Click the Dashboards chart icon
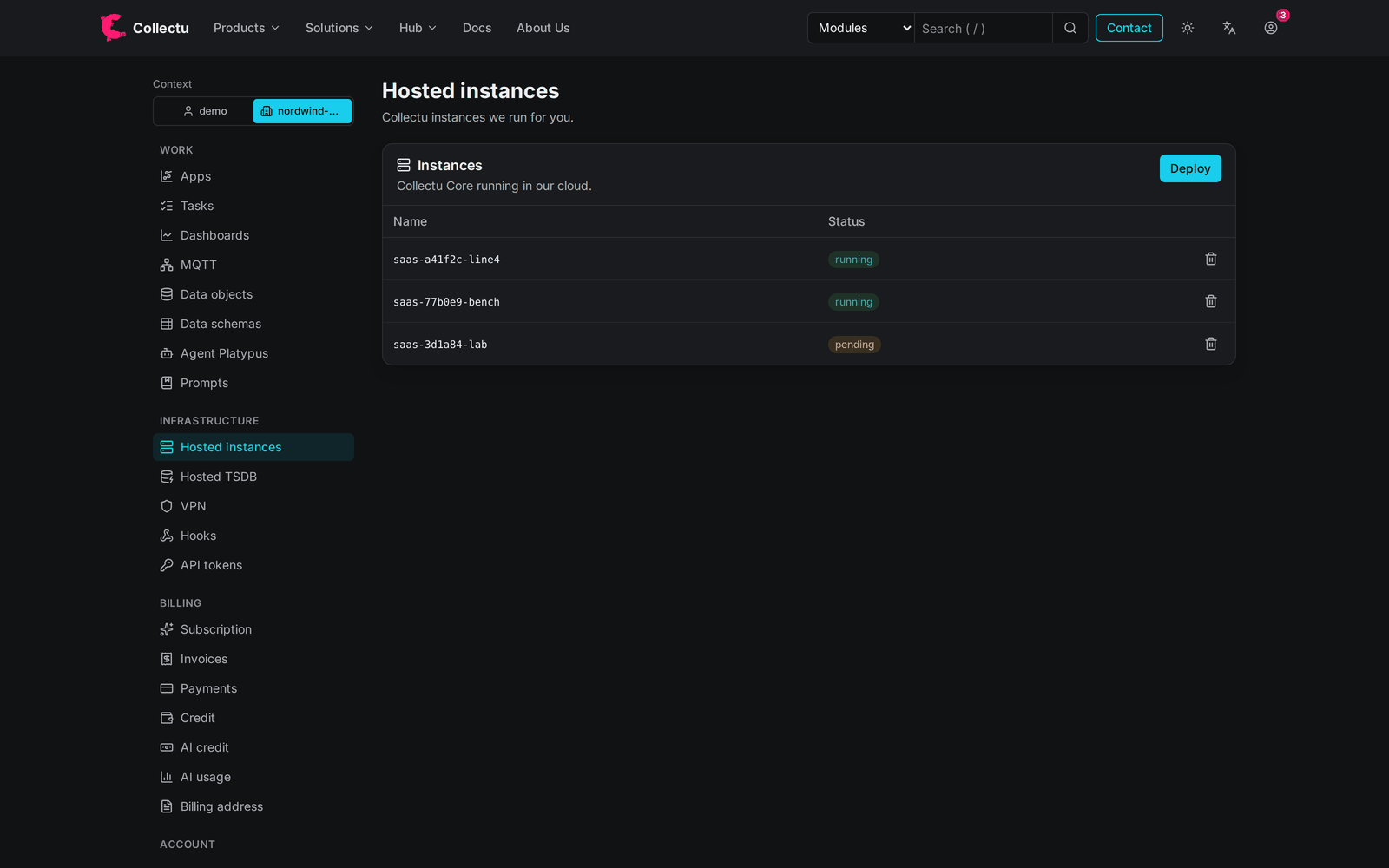This screenshot has width=1389, height=868. (x=167, y=235)
